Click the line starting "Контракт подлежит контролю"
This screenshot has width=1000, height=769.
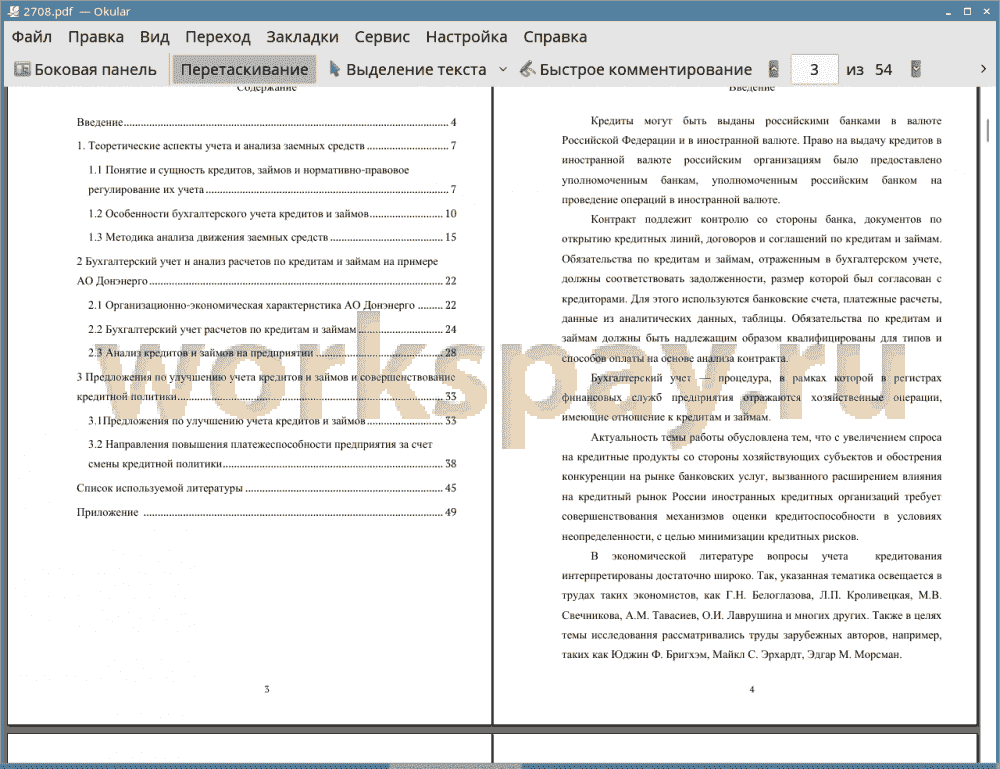(x=766, y=219)
